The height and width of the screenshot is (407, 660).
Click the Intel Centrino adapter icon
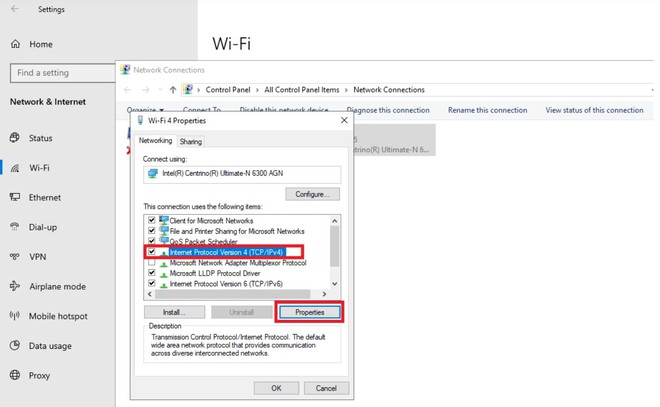point(153,173)
